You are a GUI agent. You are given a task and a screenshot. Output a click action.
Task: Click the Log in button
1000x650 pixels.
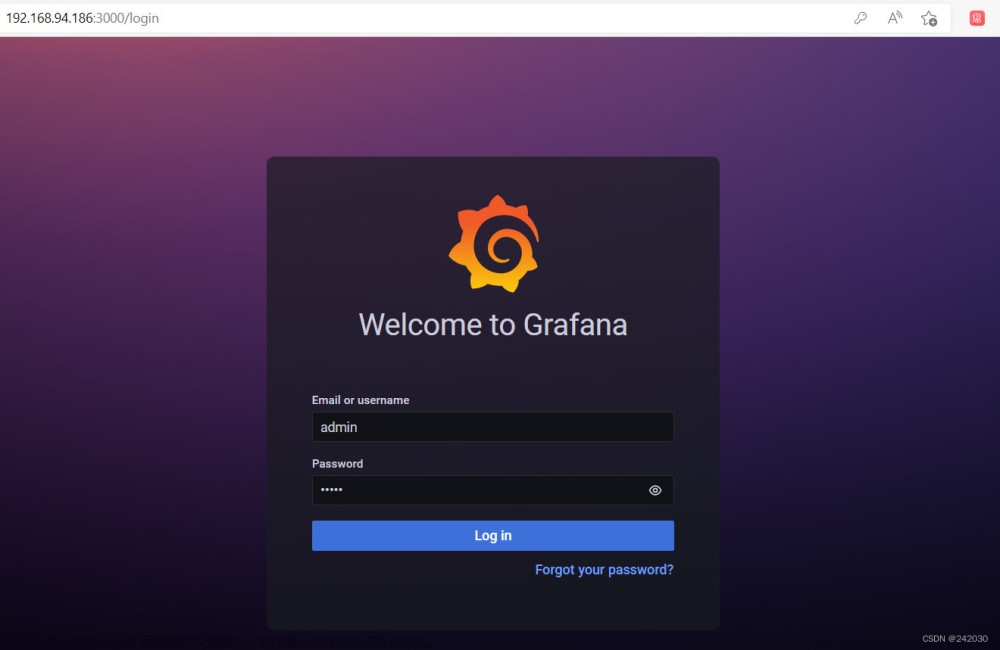pos(493,535)
